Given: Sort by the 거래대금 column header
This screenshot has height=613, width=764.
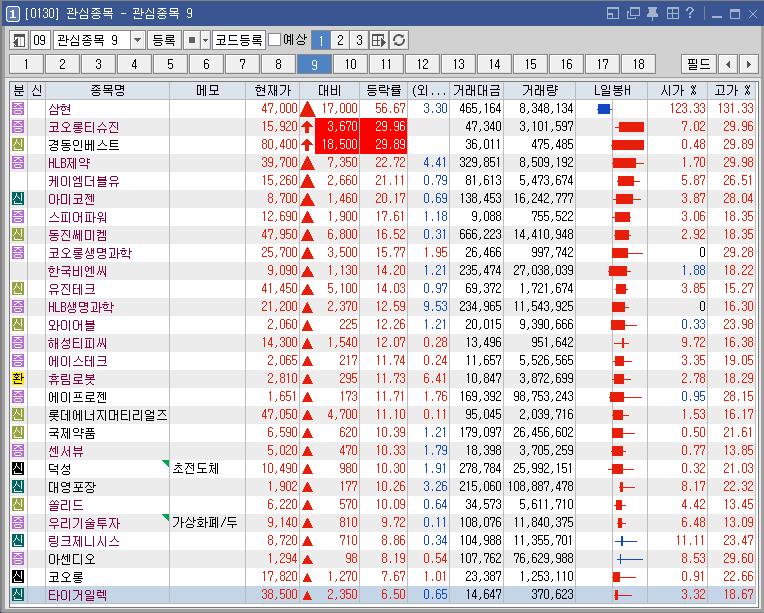Looking at the screenshot, I should [x=477, y=90].
